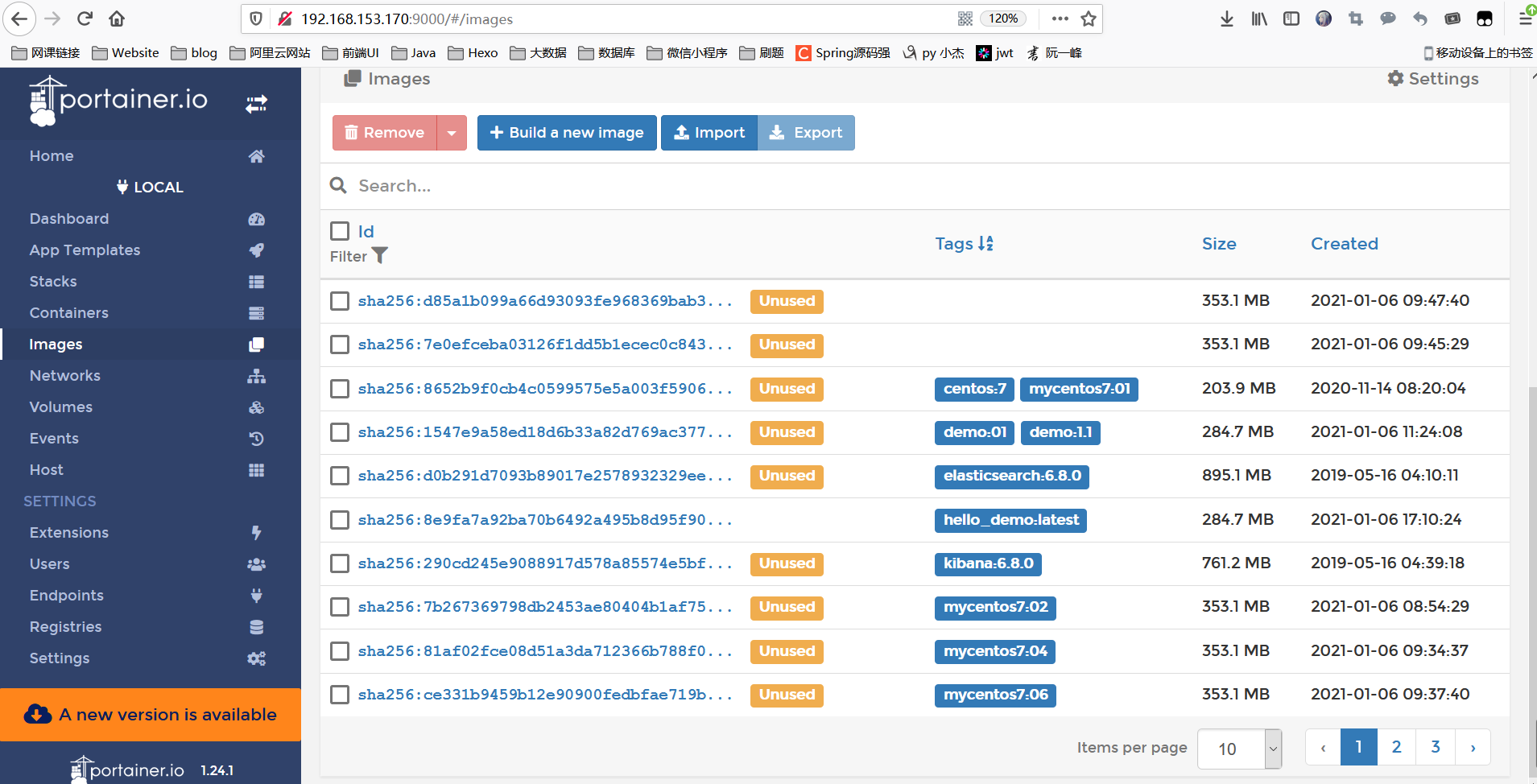Click the Stacks list icon
This screenshot has height=784, width=1537.
click(256, 282)
